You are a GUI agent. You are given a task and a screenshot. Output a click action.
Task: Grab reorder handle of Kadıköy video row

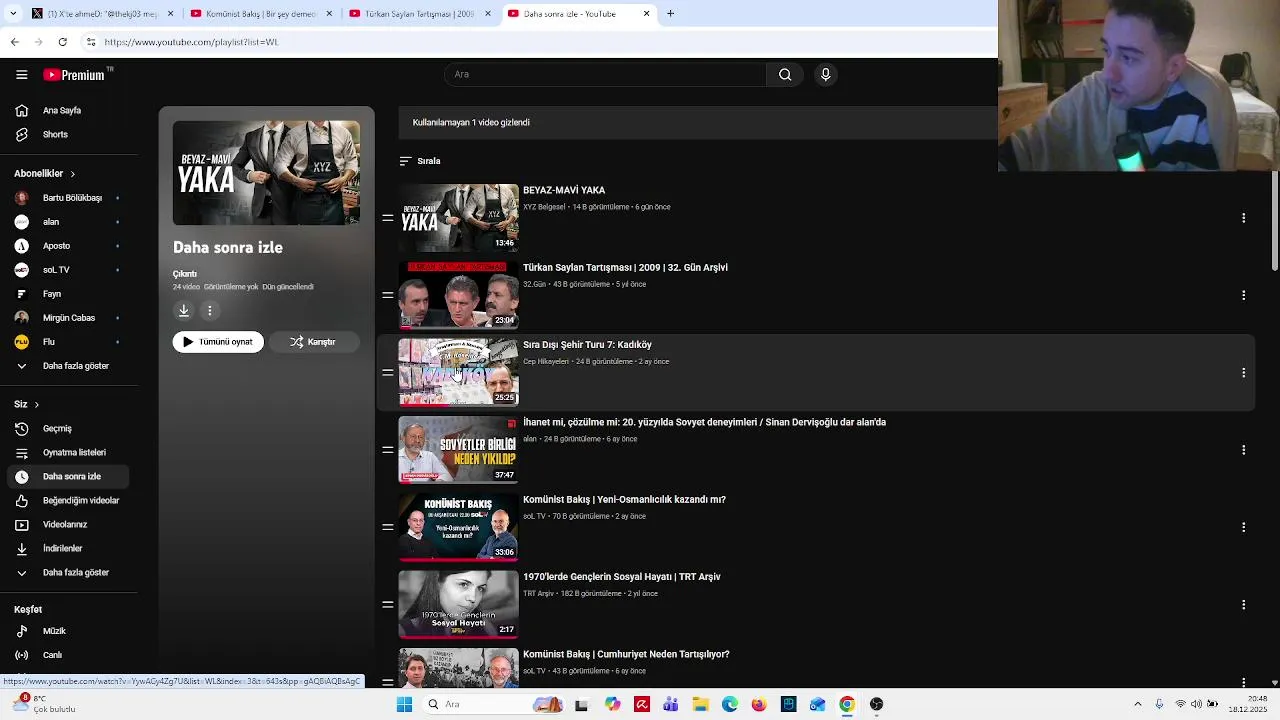pos(388,373)
